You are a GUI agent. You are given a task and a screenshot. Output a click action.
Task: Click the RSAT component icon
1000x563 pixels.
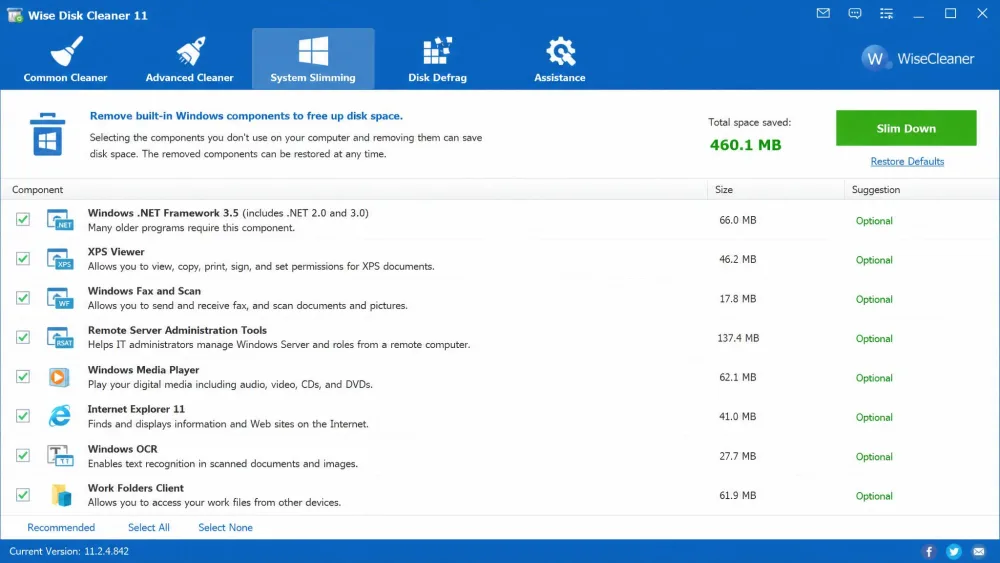[60, 337]
